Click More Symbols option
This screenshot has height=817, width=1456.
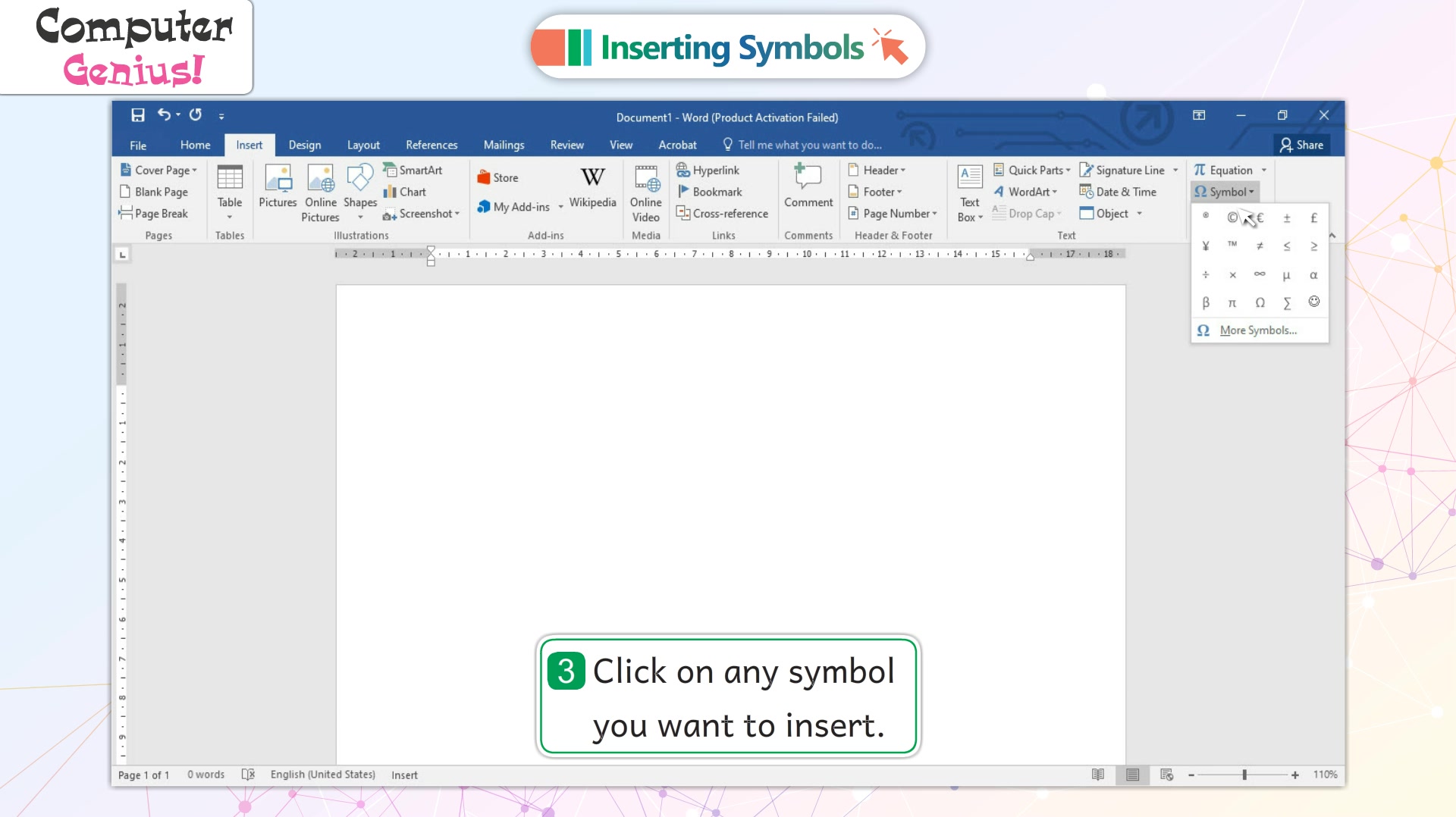point(1260,330)
